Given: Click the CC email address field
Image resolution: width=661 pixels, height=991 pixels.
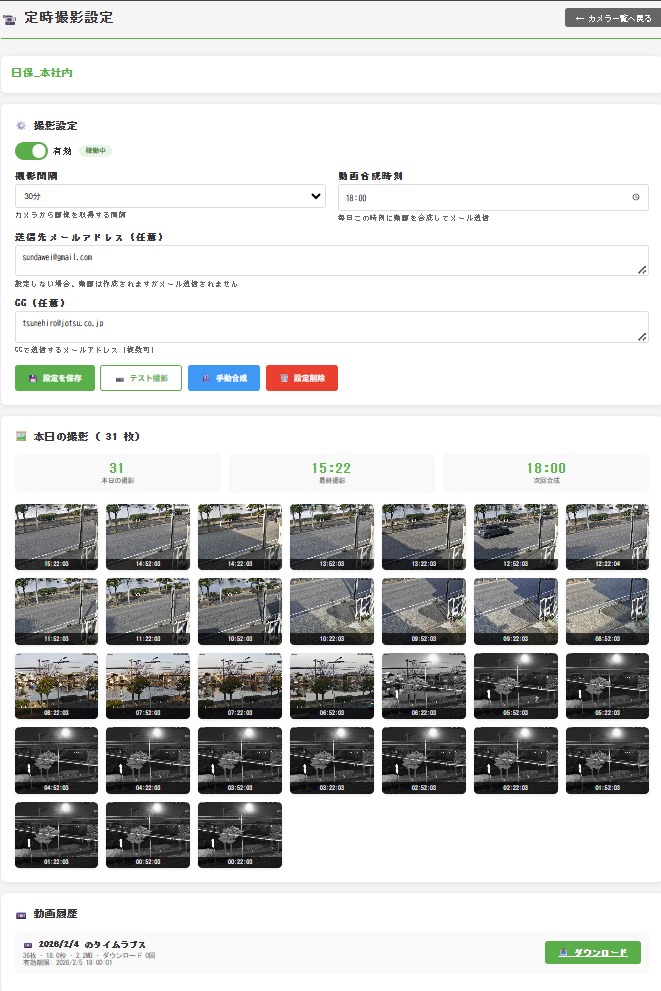Looking at the screenshot, I should point(330,326).
